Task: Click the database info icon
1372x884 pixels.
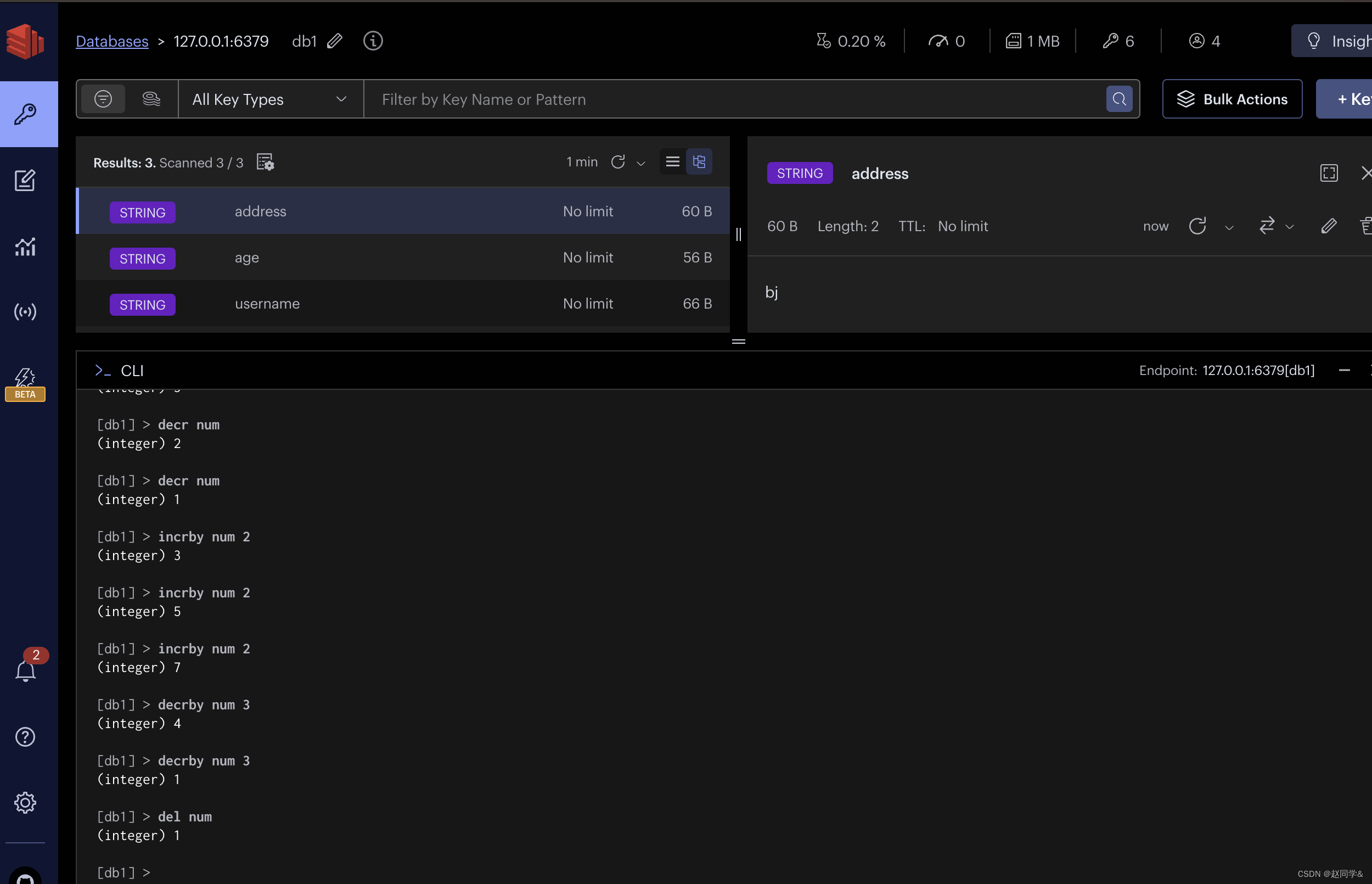Action: (373, 41)
